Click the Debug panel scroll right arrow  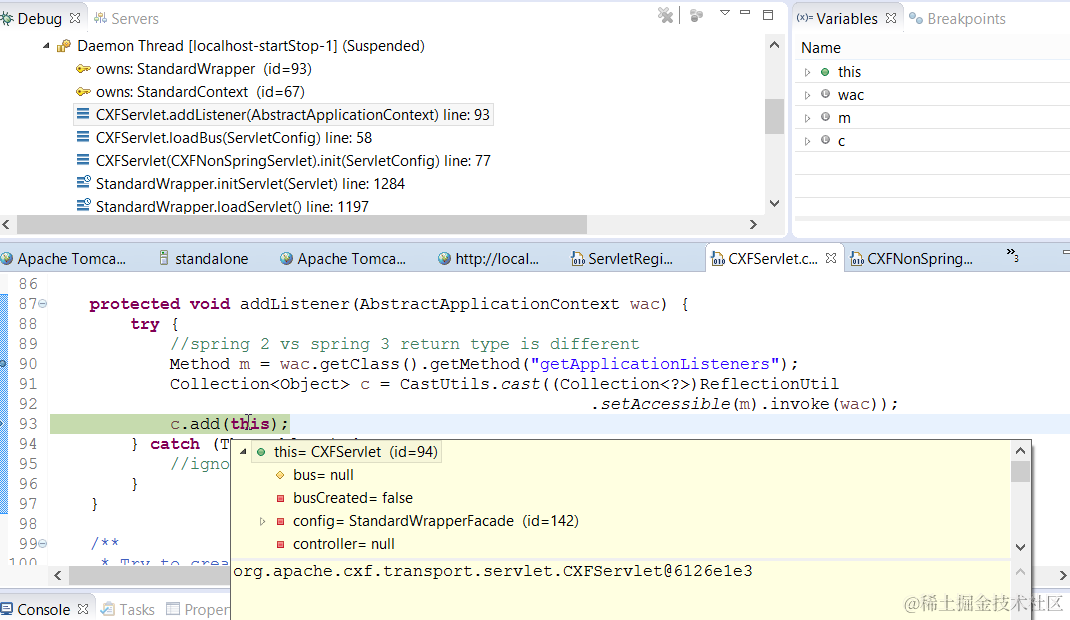[753, 224]
